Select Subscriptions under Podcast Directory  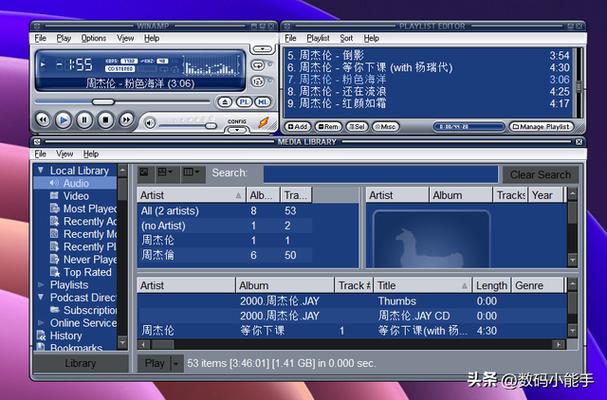tap(84, 310)
